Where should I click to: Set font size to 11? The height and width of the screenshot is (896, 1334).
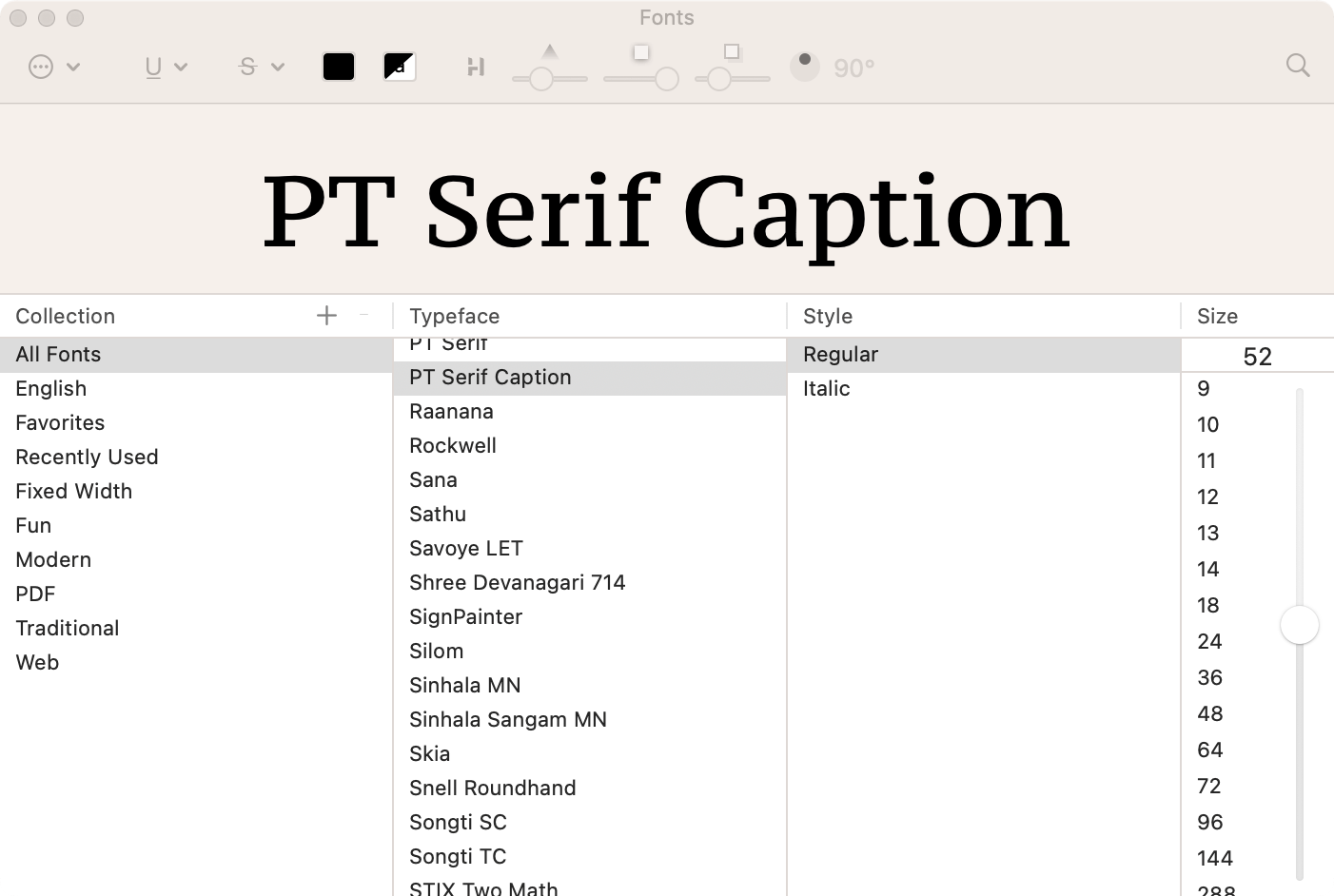click(x=1206, y=461)
